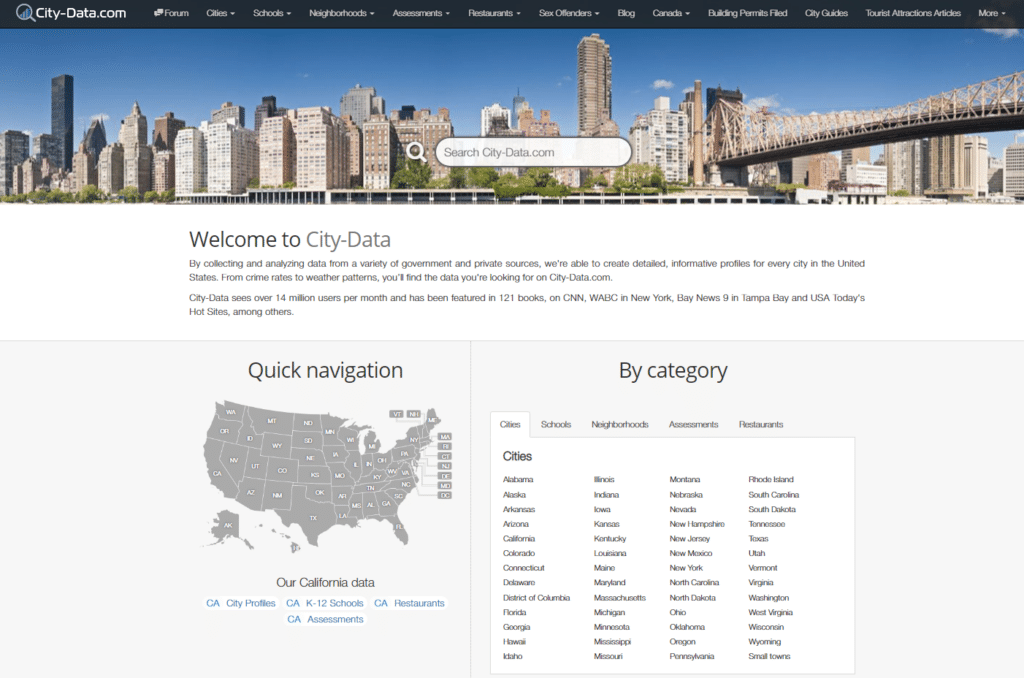The height and width of the screenshot is (678, 1024).
Task: Open the More dropdown at far right
Action: 990,13
